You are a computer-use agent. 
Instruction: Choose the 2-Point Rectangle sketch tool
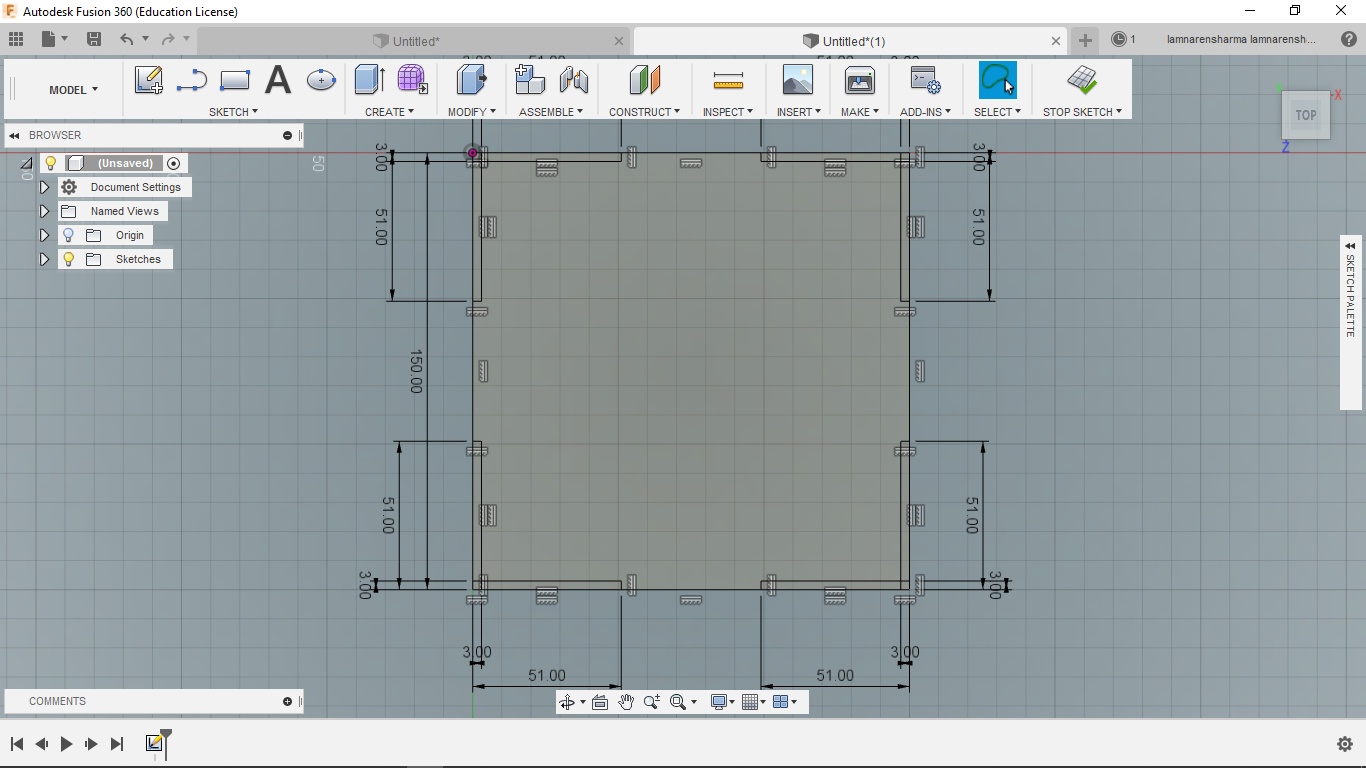(235, 80)
